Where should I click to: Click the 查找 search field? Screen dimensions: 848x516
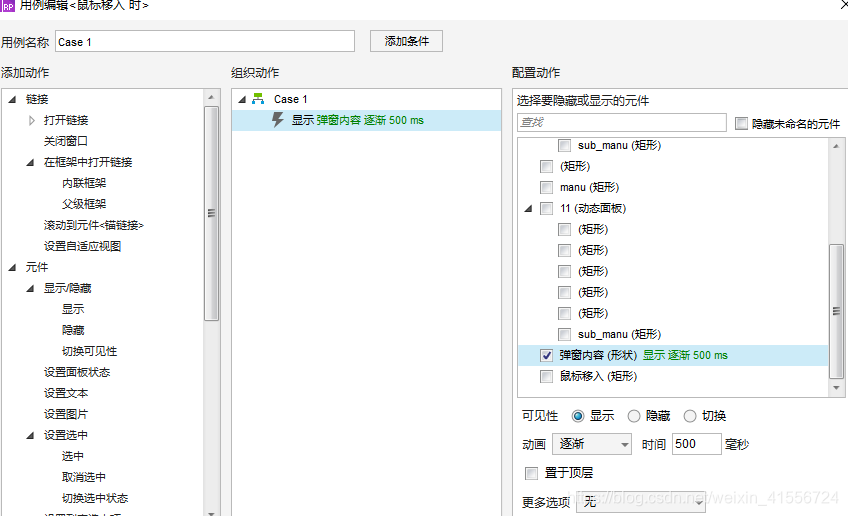coord(621,122)
